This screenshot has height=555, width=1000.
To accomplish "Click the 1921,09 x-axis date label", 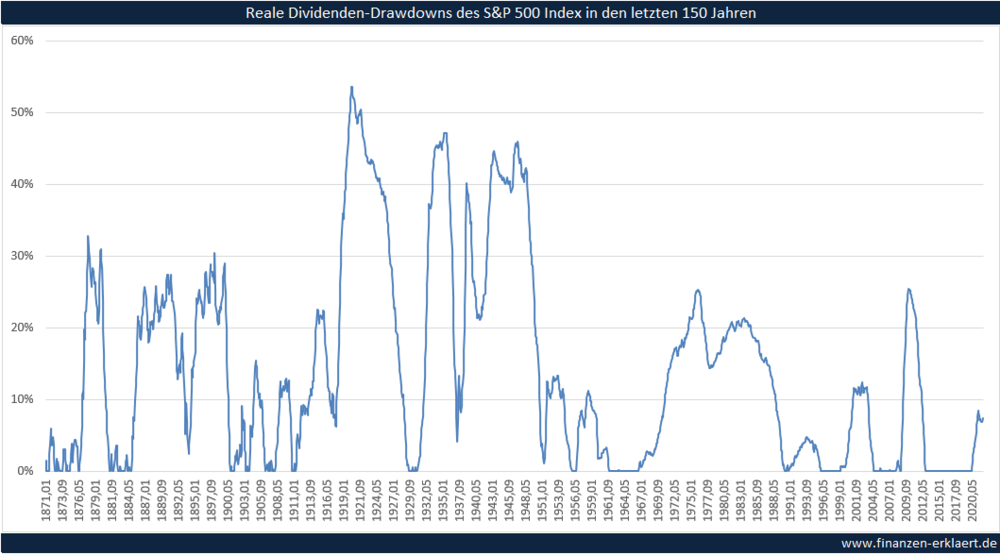I will [360, 500].
